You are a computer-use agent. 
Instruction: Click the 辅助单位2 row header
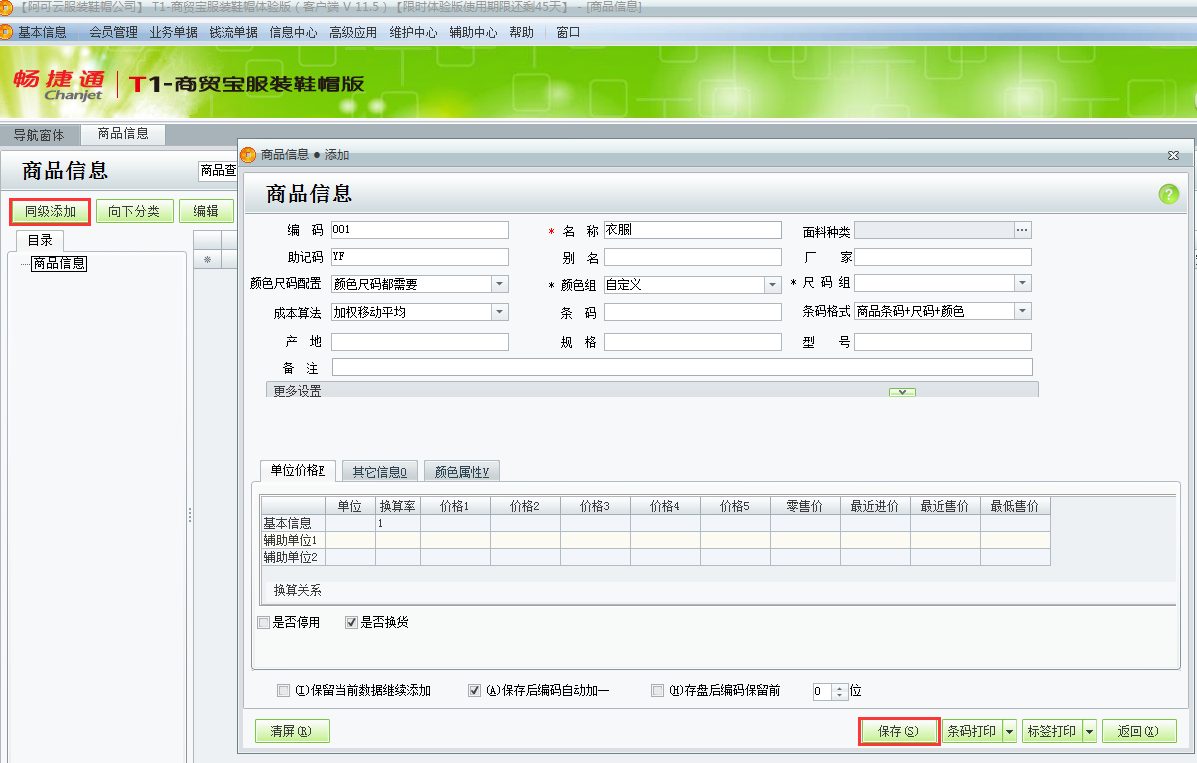pos(293,557)
